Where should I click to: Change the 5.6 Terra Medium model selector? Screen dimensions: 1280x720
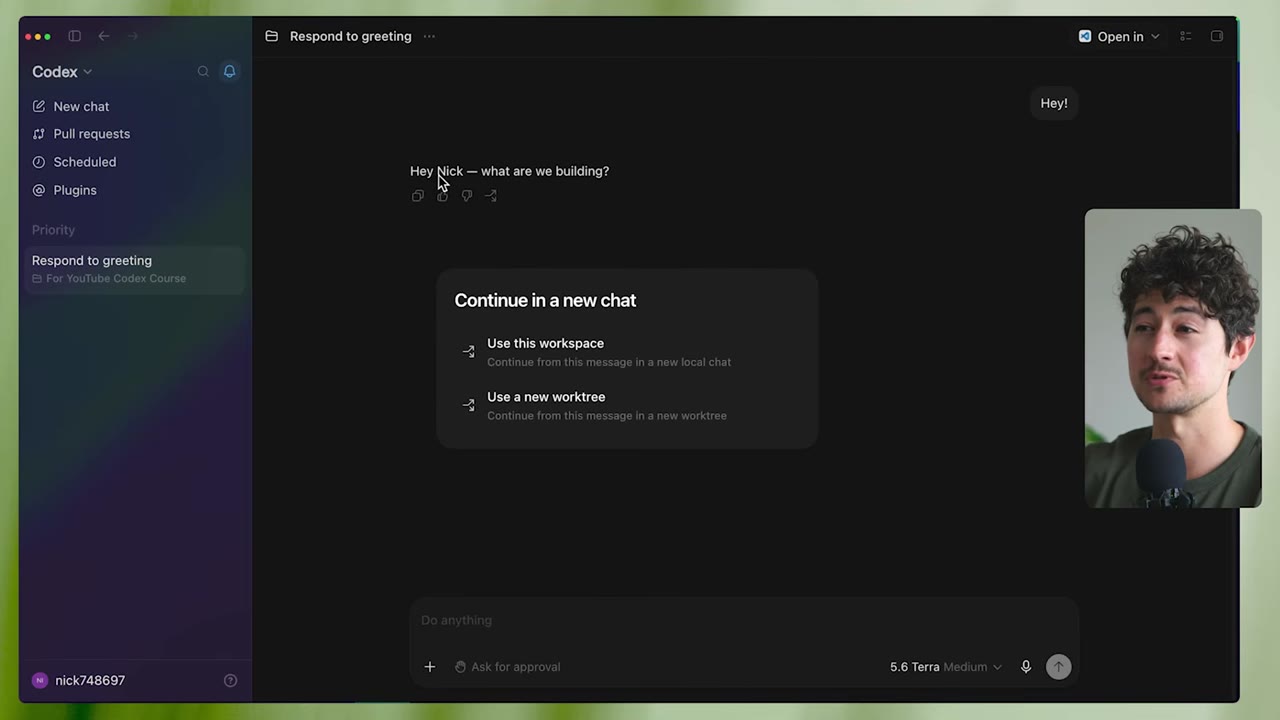tap(945, 667)
